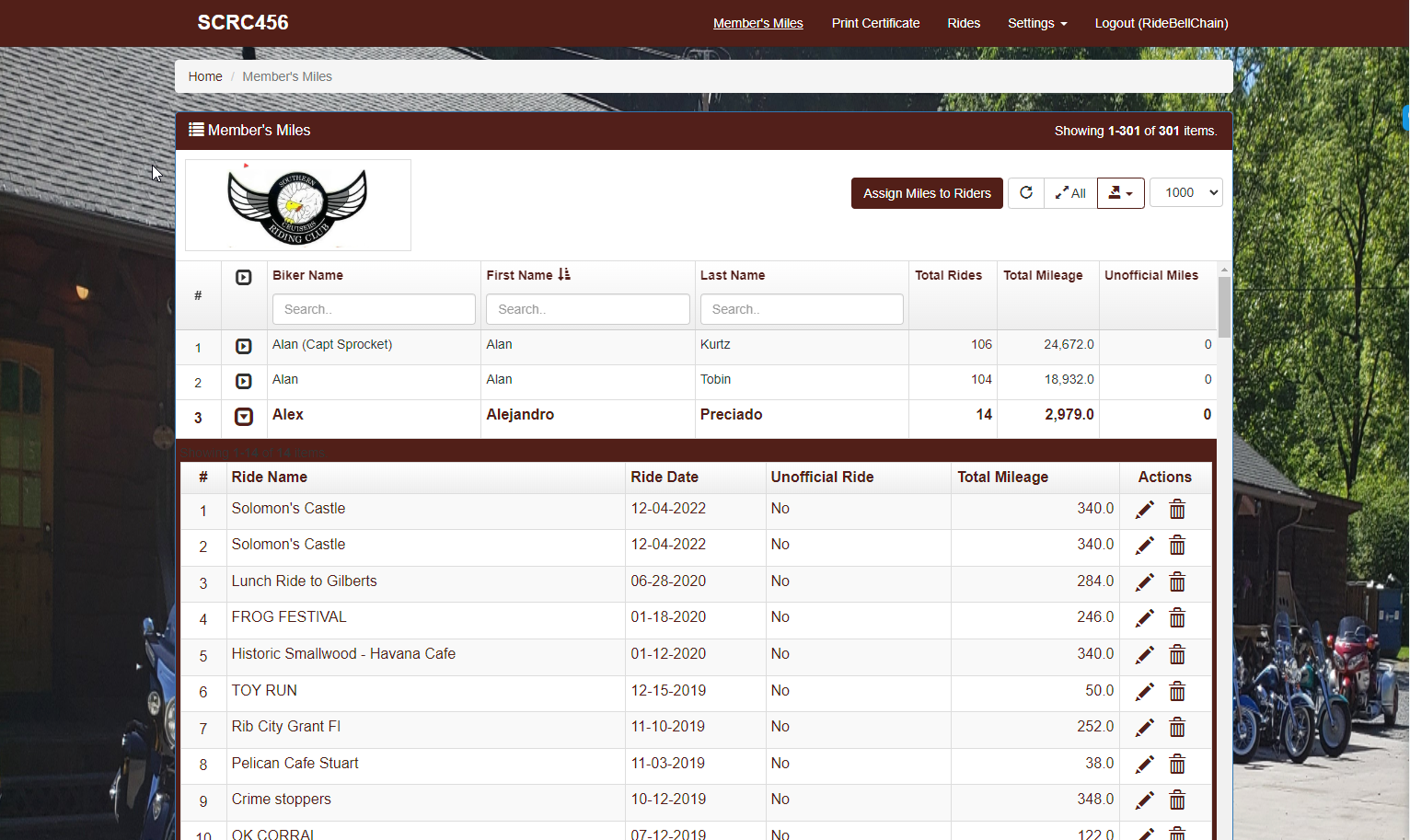The width and height of the screenshot is (1410, 840).
Task: Click trash icon for Rib City Grant Fl
Action: (1177, 728)
